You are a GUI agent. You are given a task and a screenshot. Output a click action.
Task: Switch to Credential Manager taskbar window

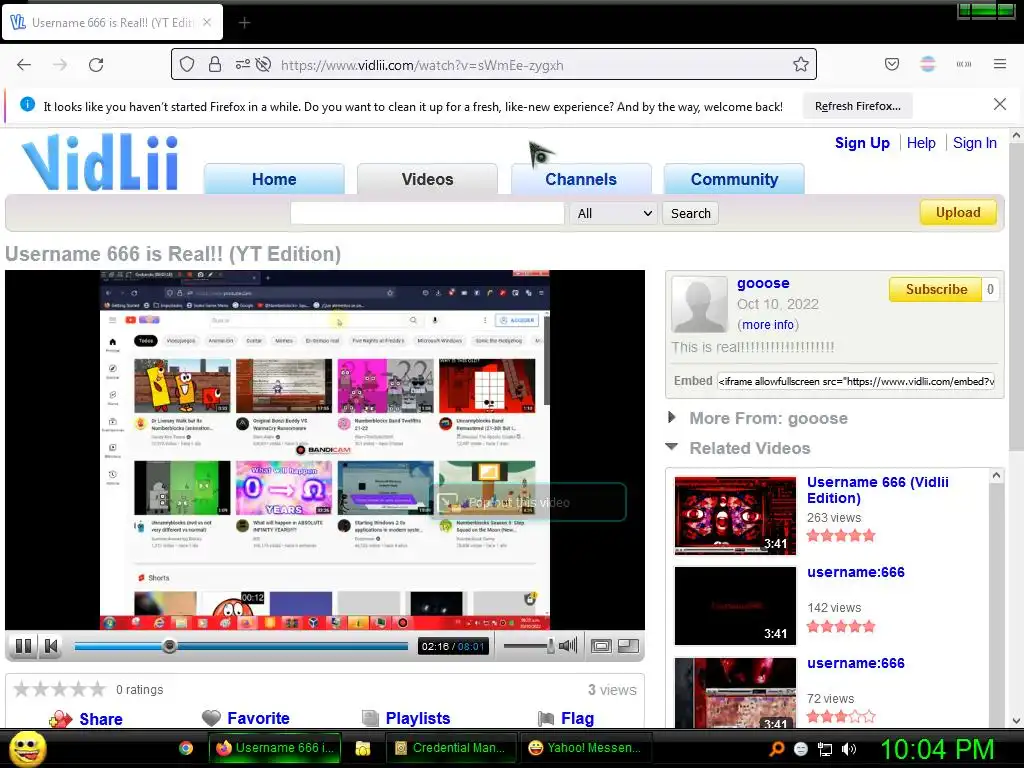click(x=451, y=748)
